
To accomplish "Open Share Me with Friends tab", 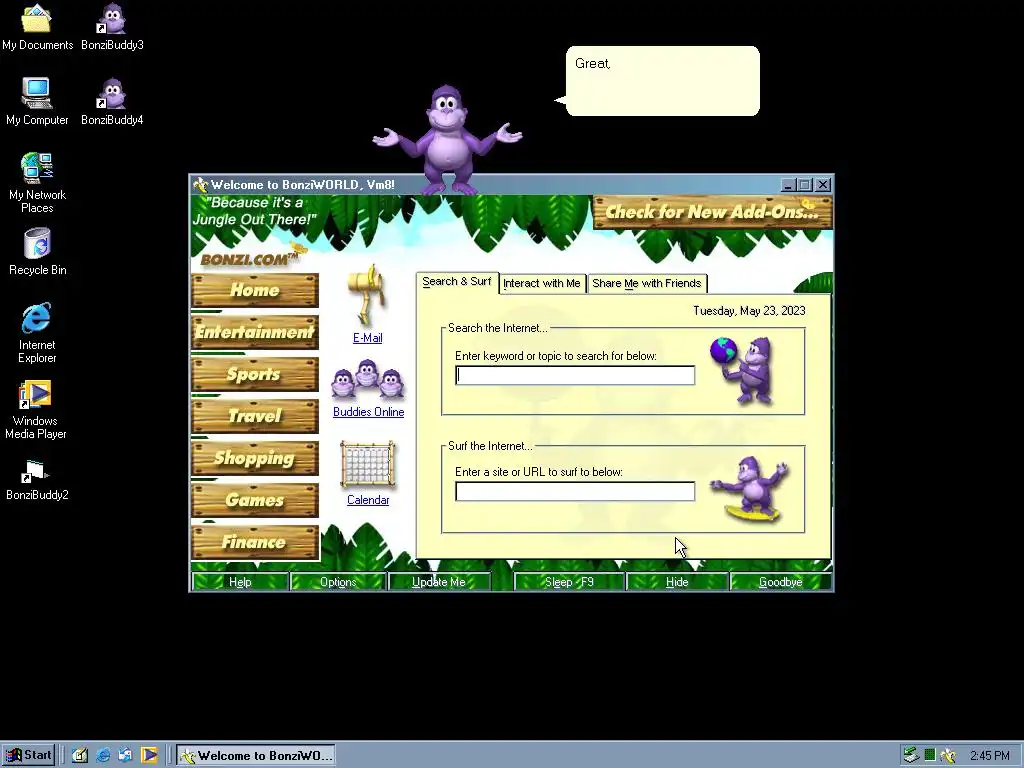I will pyautogui.click(x=647, y=283).
